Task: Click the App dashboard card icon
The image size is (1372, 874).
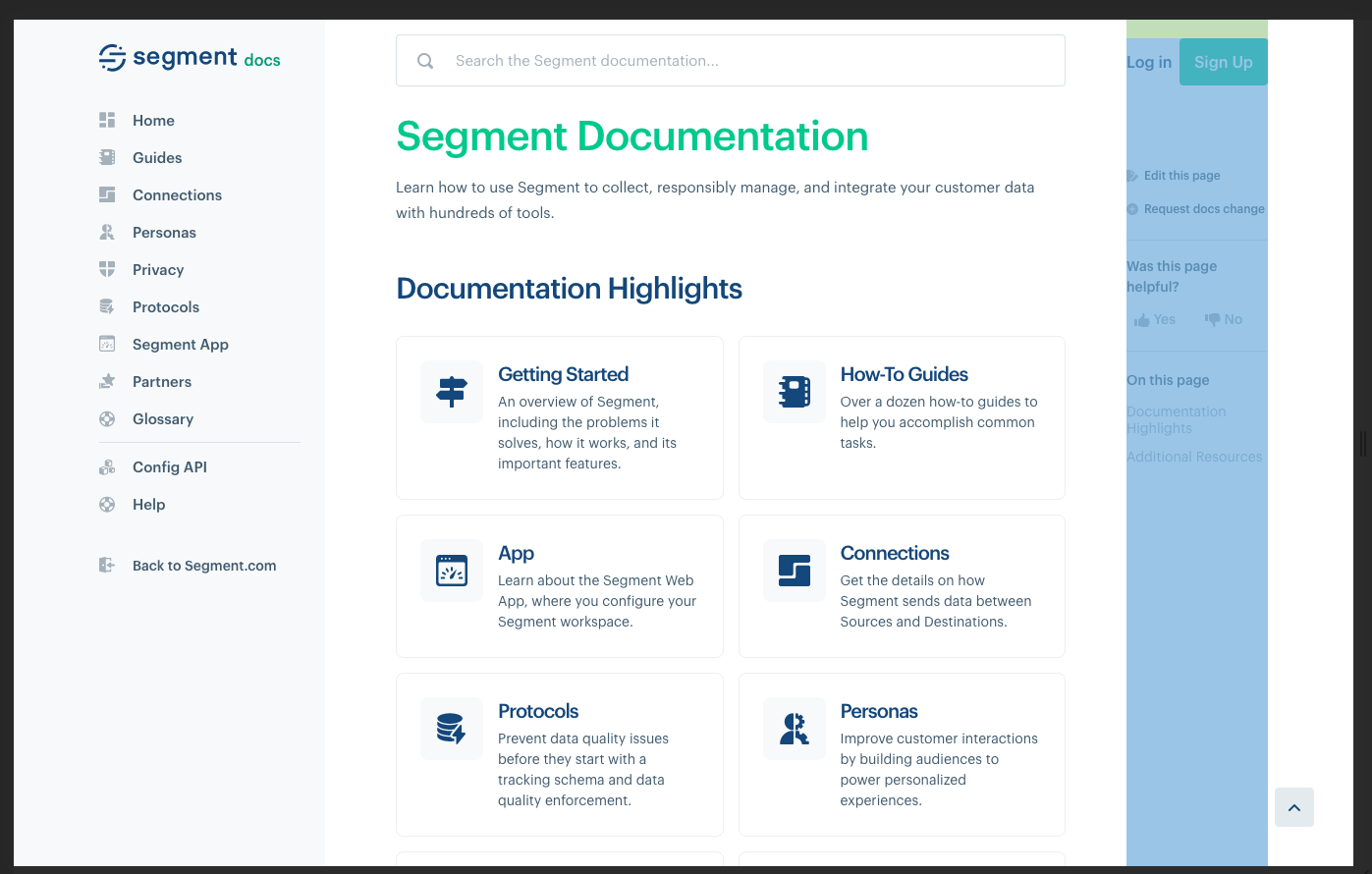Action: point(452,571)
